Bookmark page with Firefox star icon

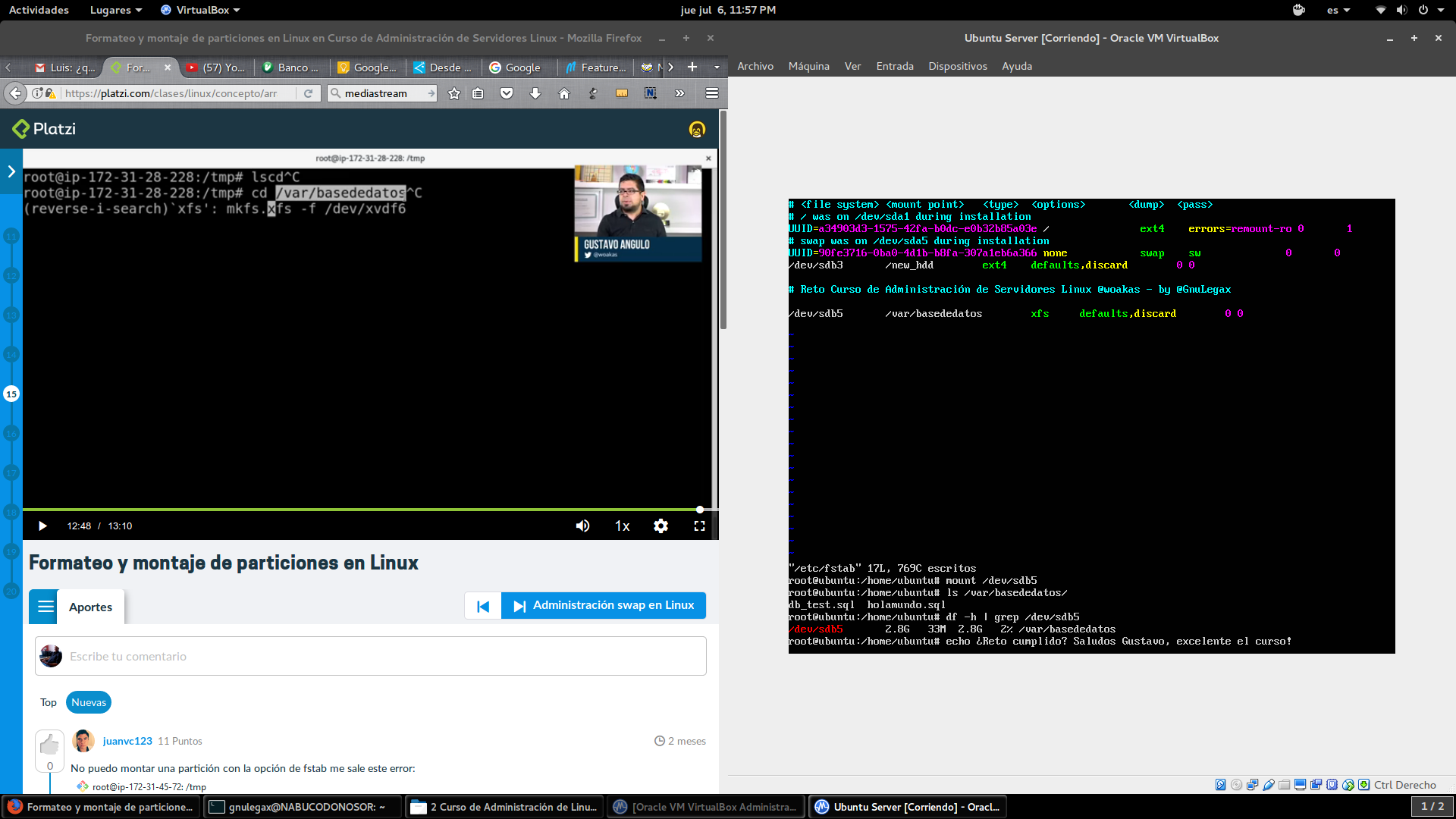(x=453, y=93)
